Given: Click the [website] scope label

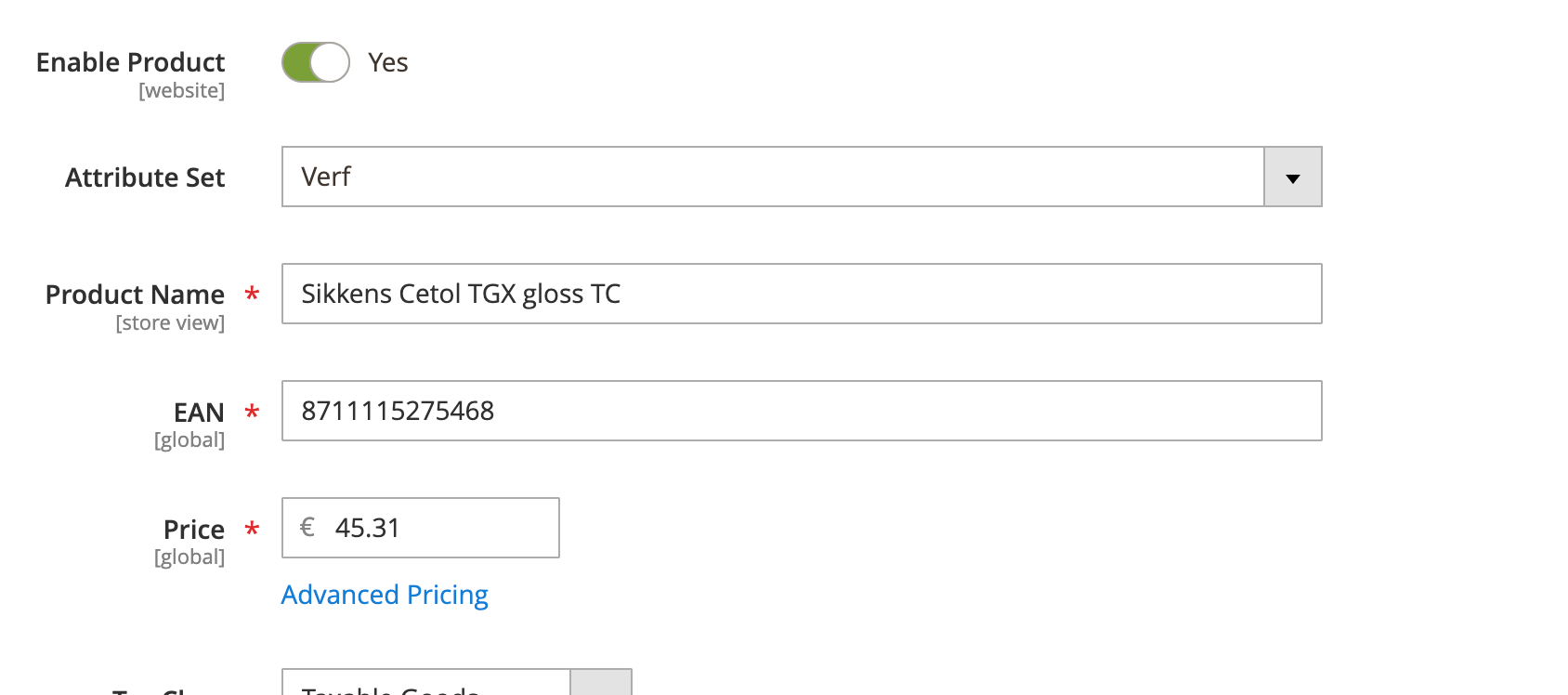Looking at the screenshot, I should (180, 90).
